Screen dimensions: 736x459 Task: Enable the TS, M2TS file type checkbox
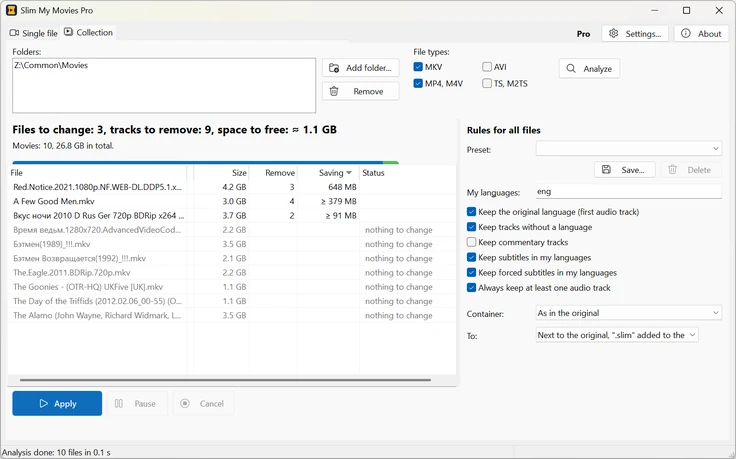point(487,83)
